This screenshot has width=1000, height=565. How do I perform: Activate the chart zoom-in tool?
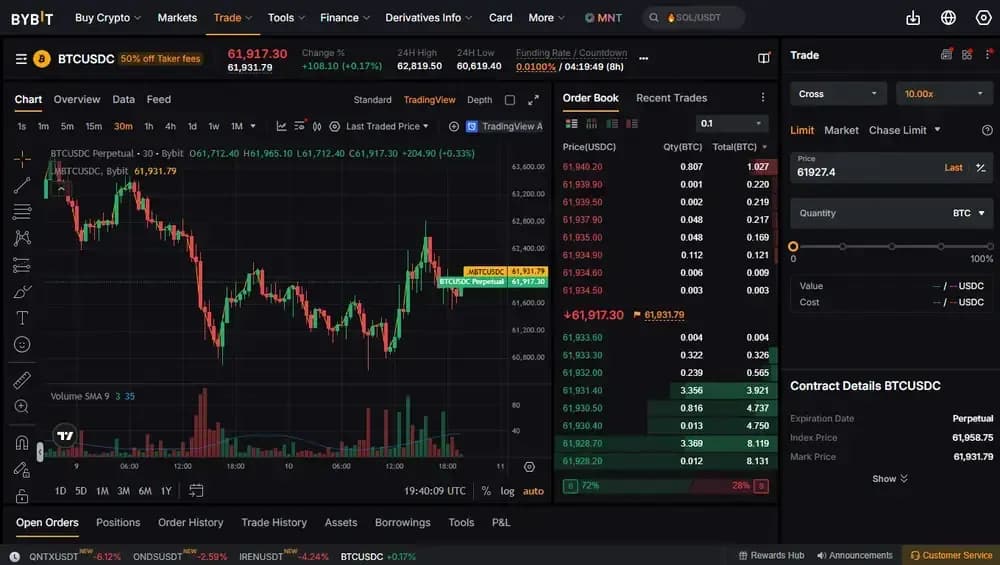[22, 406]
